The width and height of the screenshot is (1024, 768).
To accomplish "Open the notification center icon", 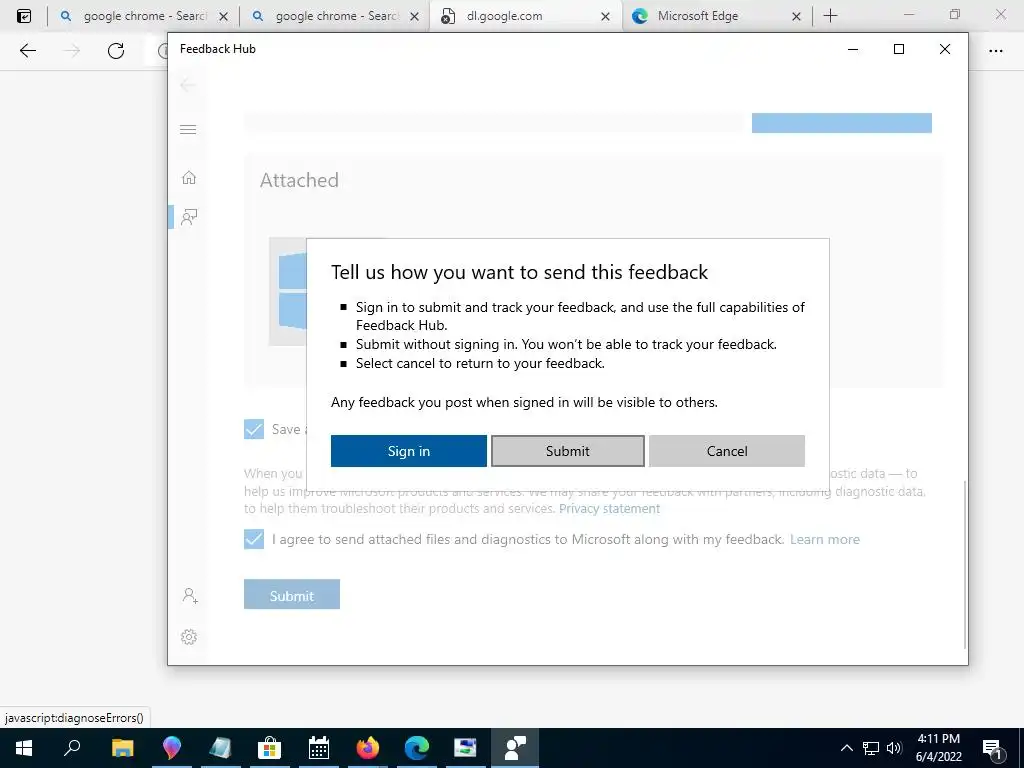I will [x=993, y=748].
